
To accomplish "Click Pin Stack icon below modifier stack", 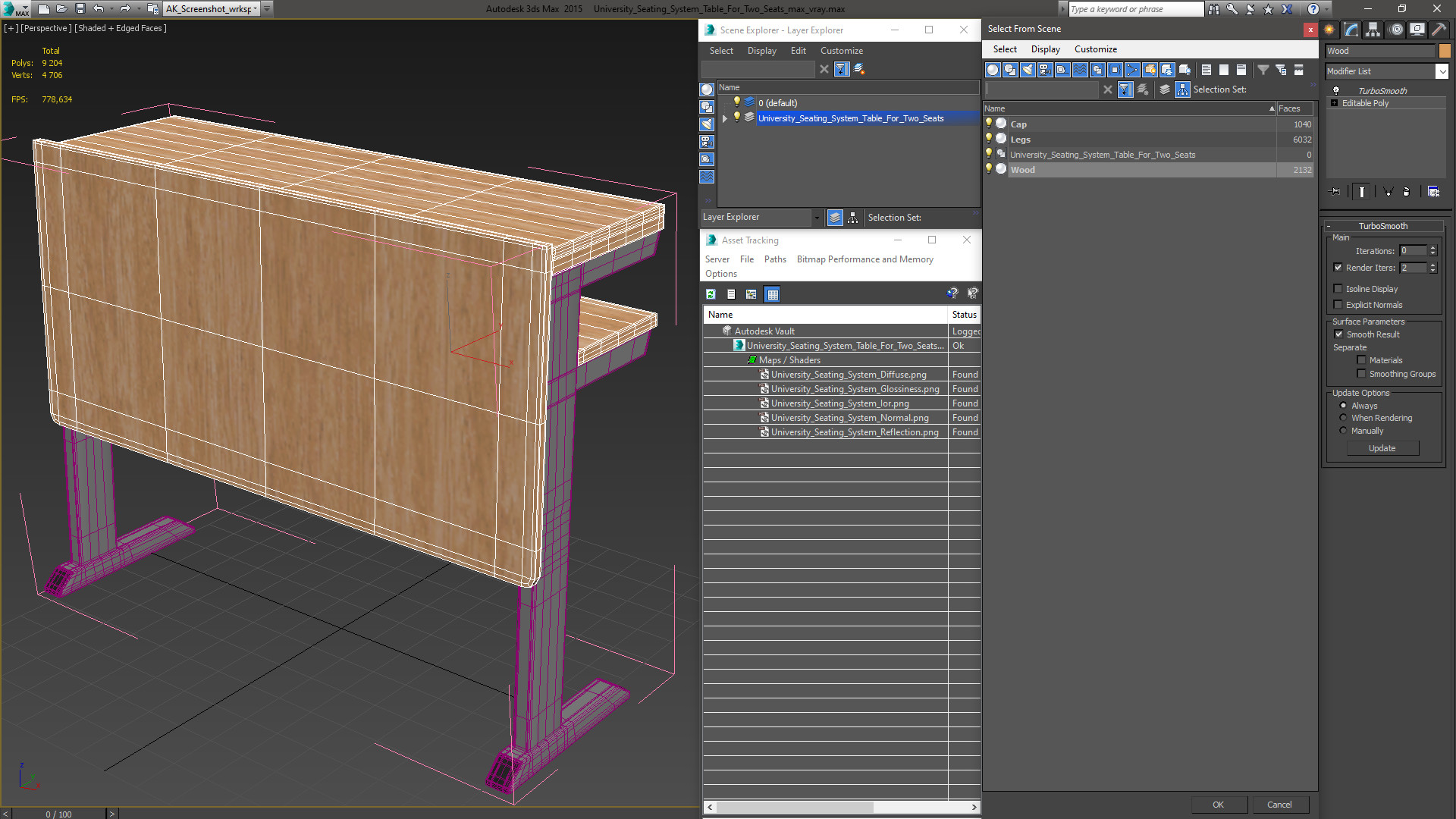I will (1336, 192).
